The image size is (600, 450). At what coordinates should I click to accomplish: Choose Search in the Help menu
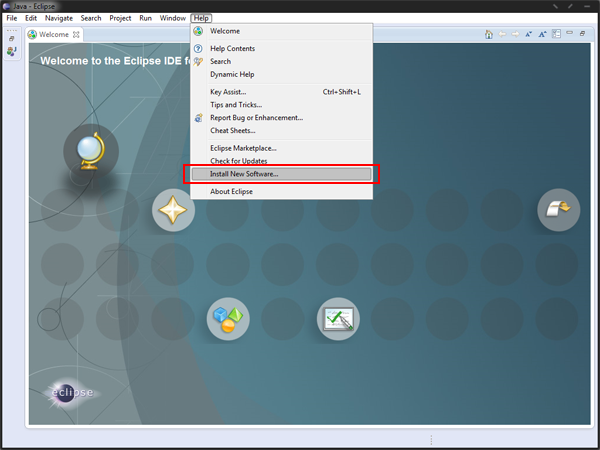pos(282,61)
